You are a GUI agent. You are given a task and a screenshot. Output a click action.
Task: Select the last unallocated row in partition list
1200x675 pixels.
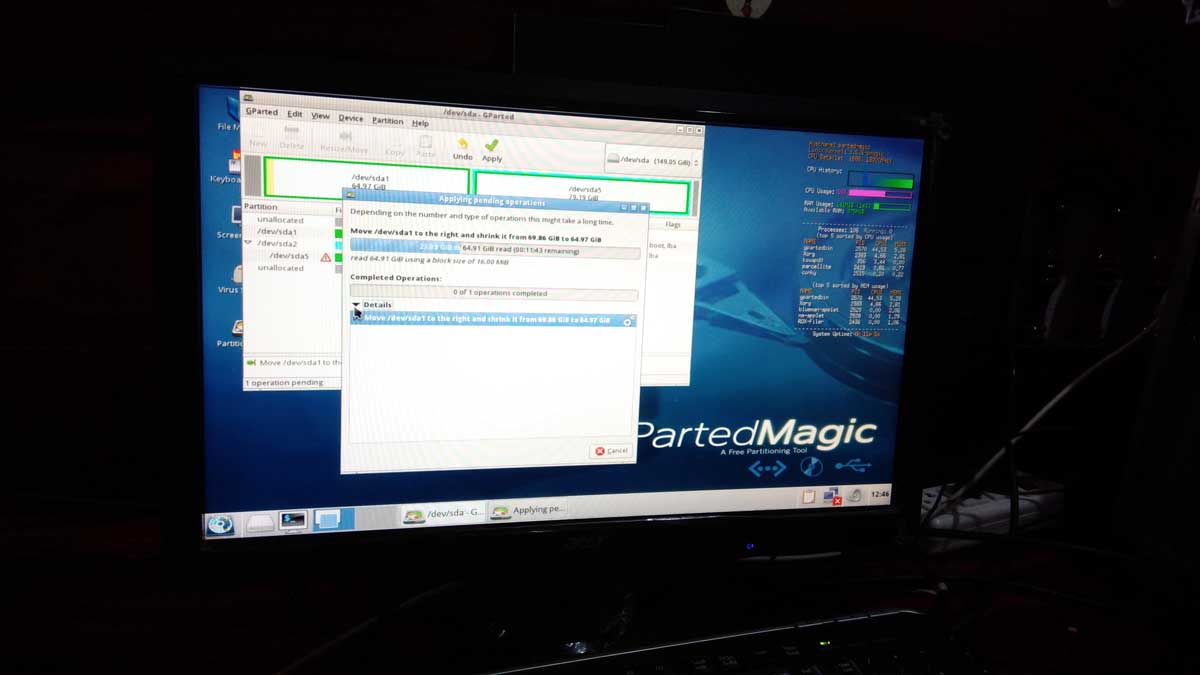point(290,268)
